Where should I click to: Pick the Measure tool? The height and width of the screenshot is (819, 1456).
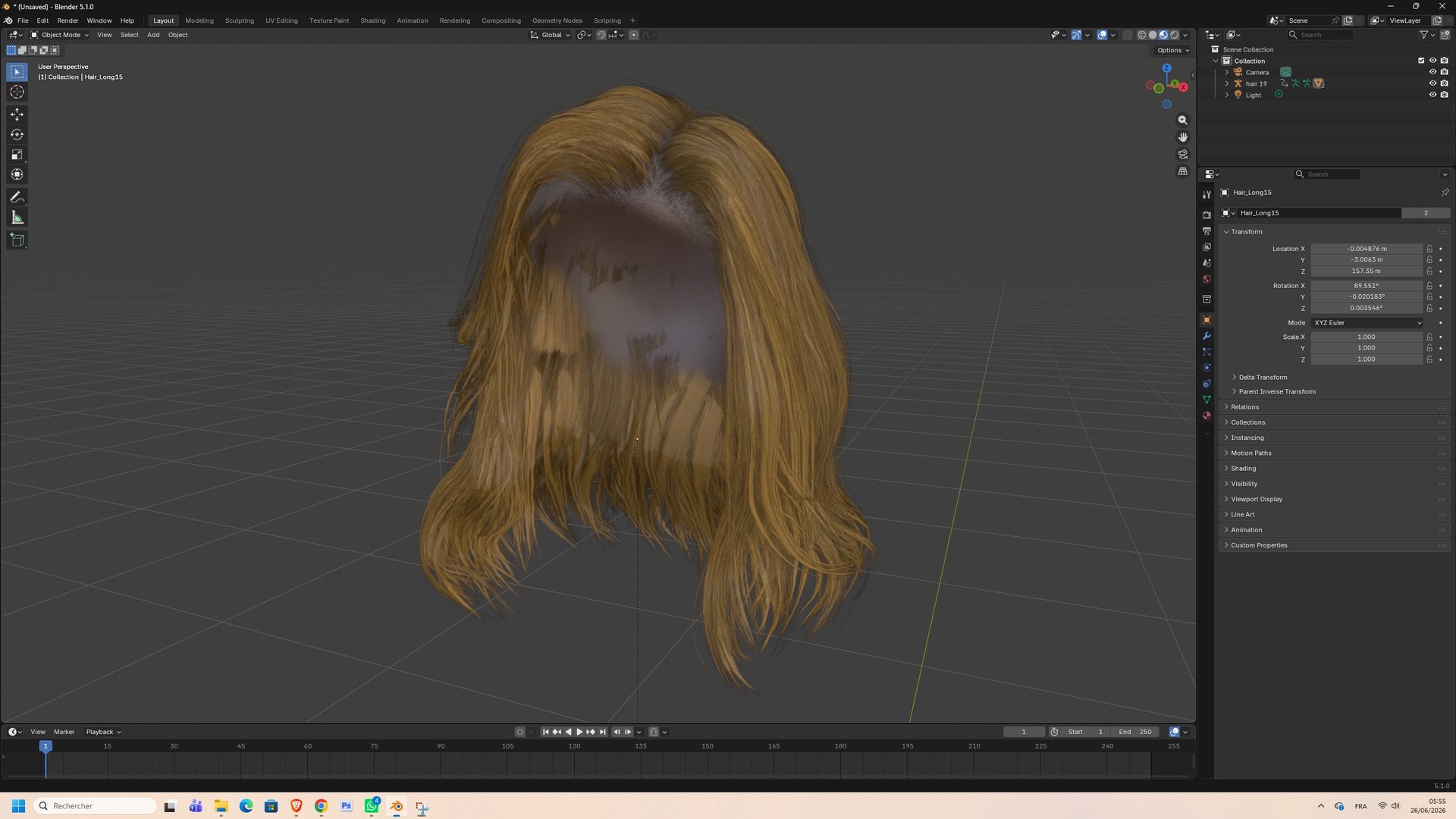(17, 218)
